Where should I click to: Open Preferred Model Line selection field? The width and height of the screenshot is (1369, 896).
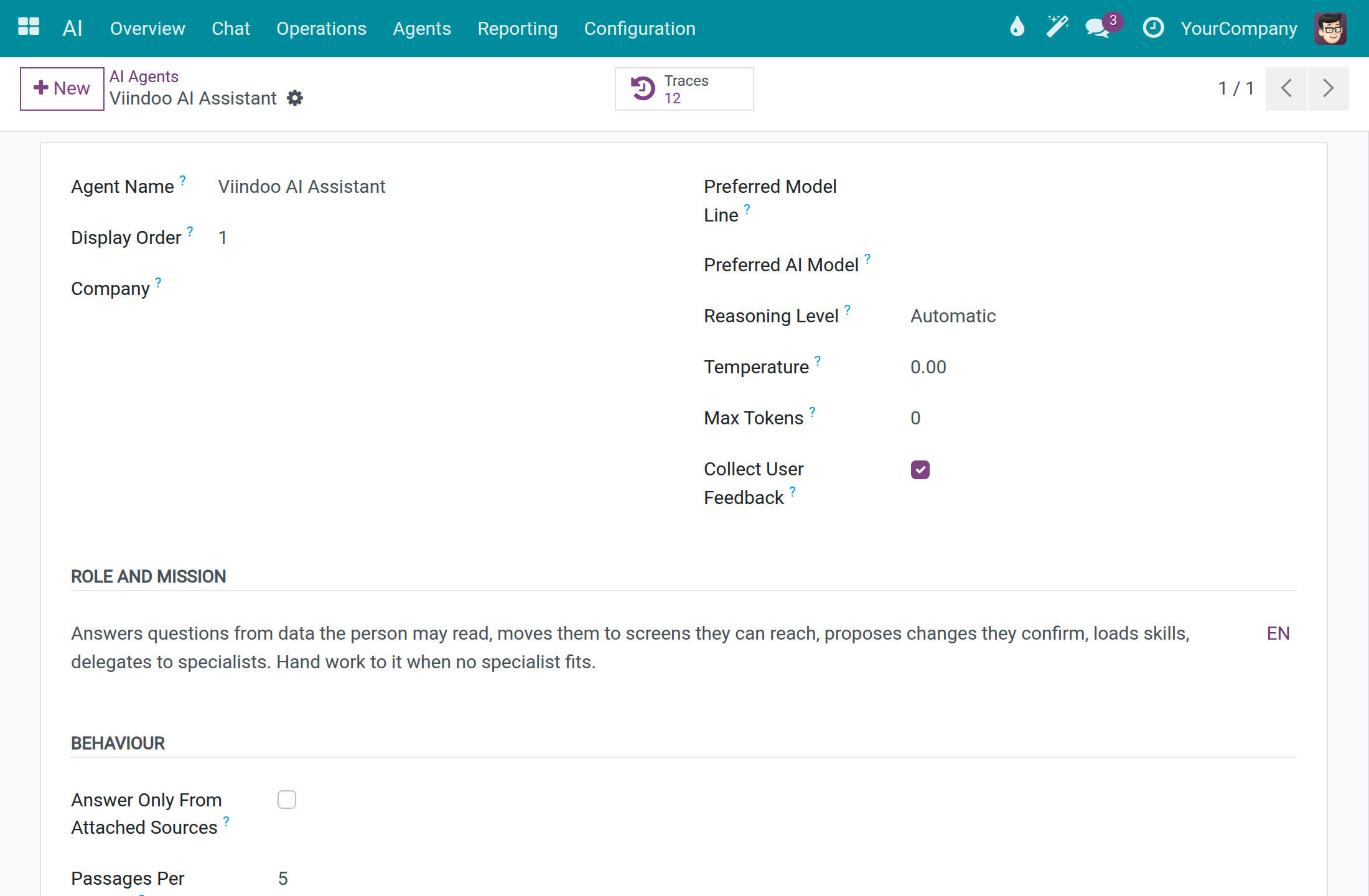1103,187
